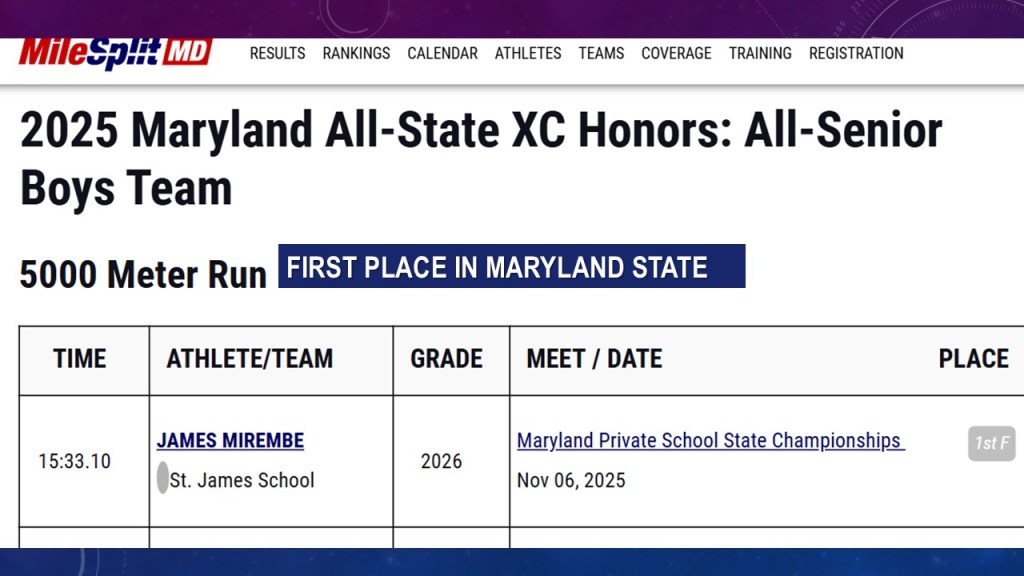The width and height of the screenshot is (1024, 576).
Task: Open the Results menu
Action: (277, 53)
